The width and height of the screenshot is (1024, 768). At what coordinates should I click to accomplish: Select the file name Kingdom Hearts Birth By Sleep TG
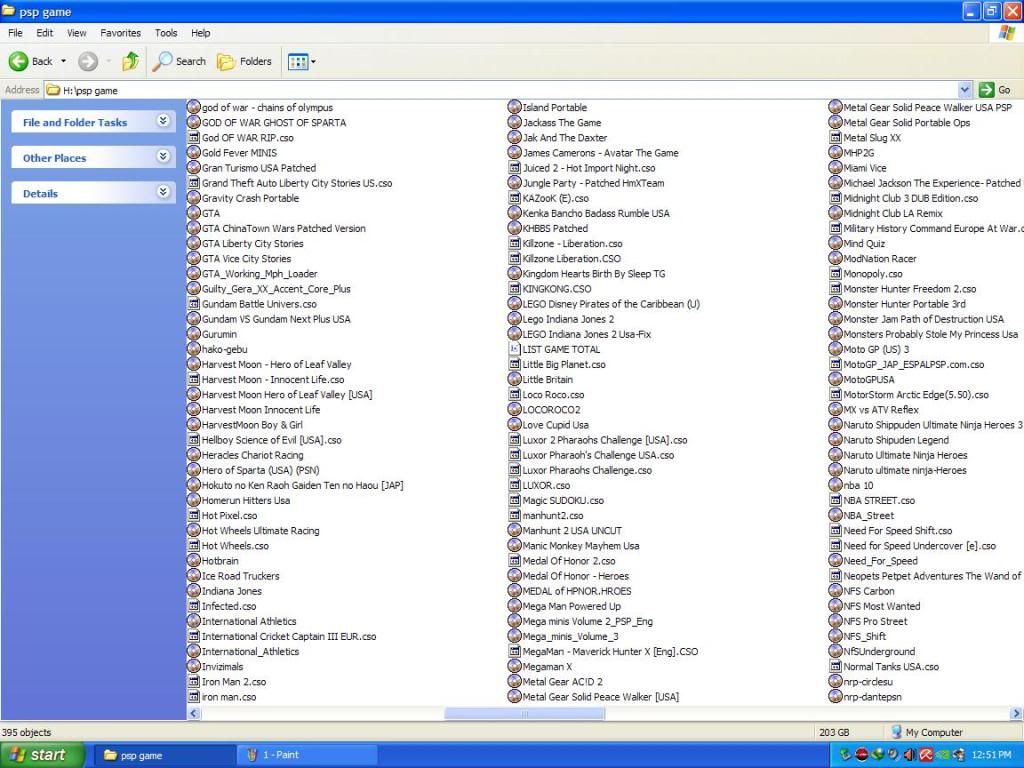pyautogui.click(x=594, y=274)
